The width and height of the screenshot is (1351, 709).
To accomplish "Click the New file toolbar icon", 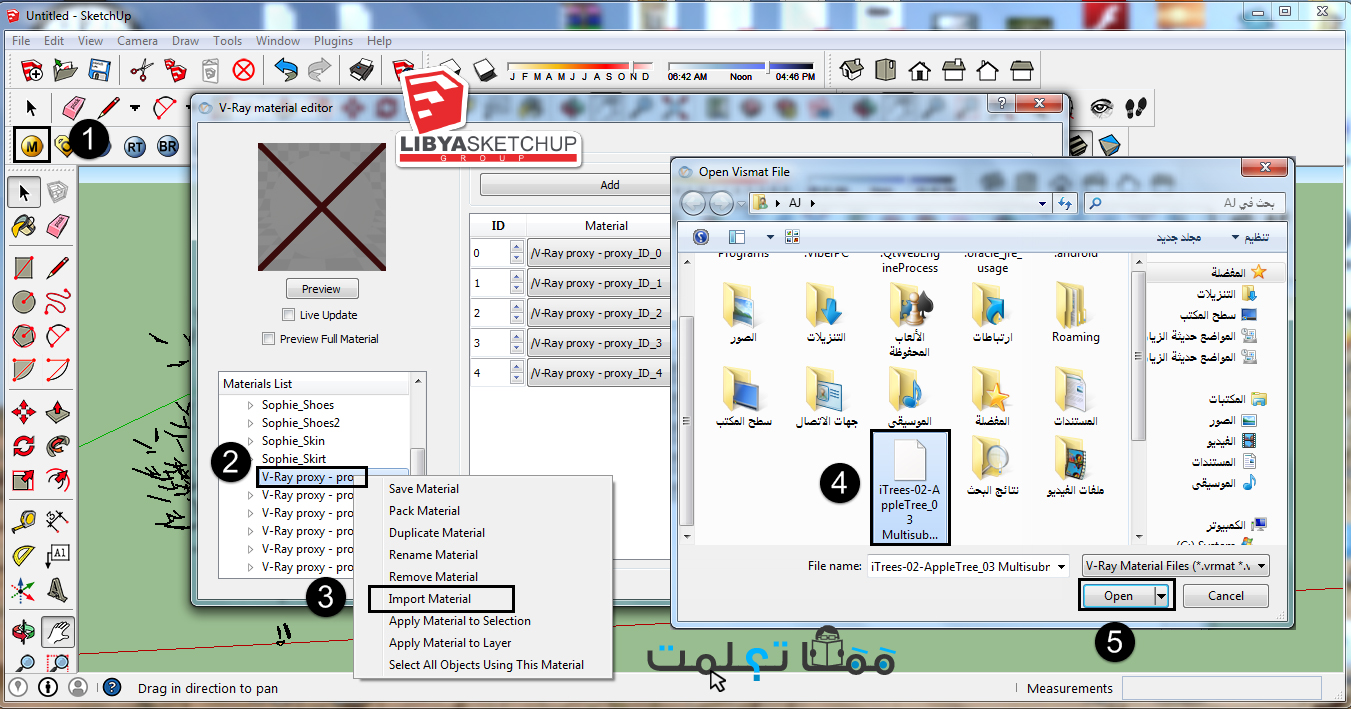I will [x=33, y=70].
